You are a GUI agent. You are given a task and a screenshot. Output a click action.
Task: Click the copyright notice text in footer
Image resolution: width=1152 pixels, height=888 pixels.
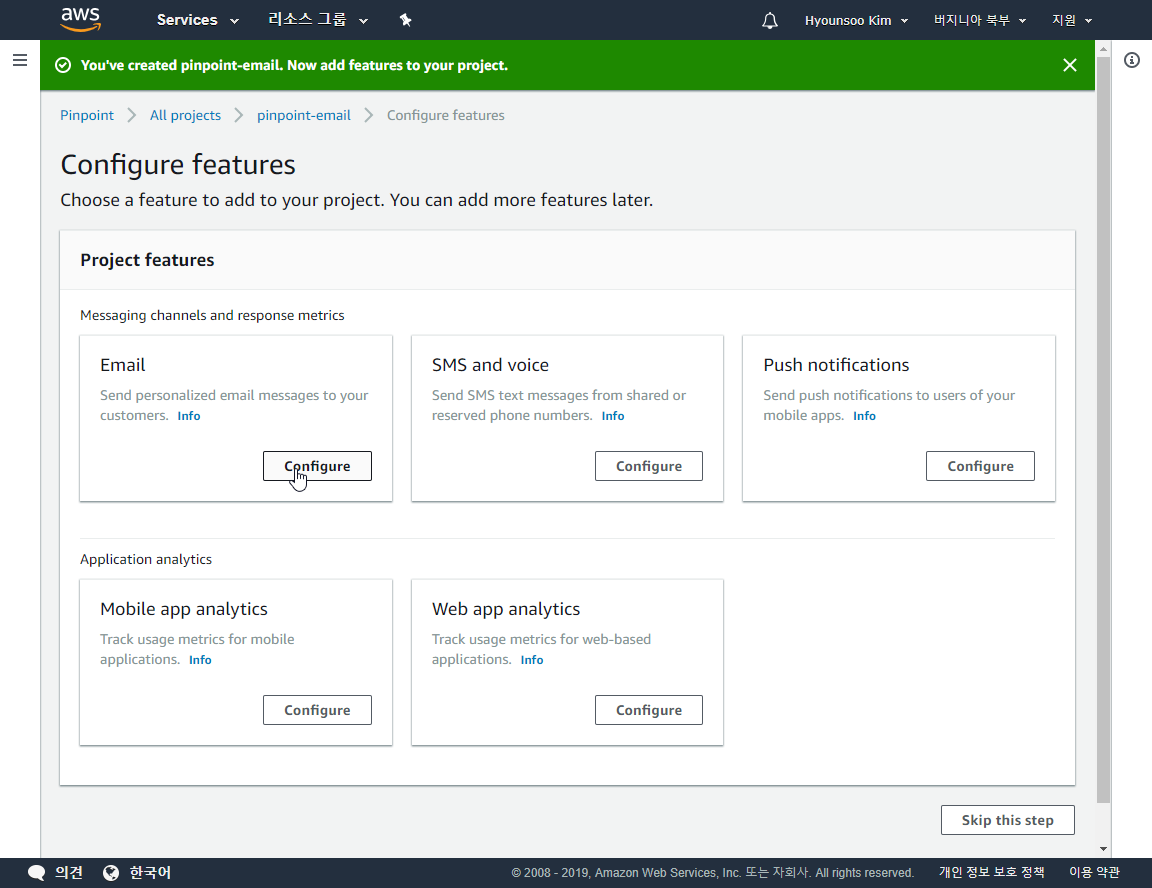pos(713,873)
